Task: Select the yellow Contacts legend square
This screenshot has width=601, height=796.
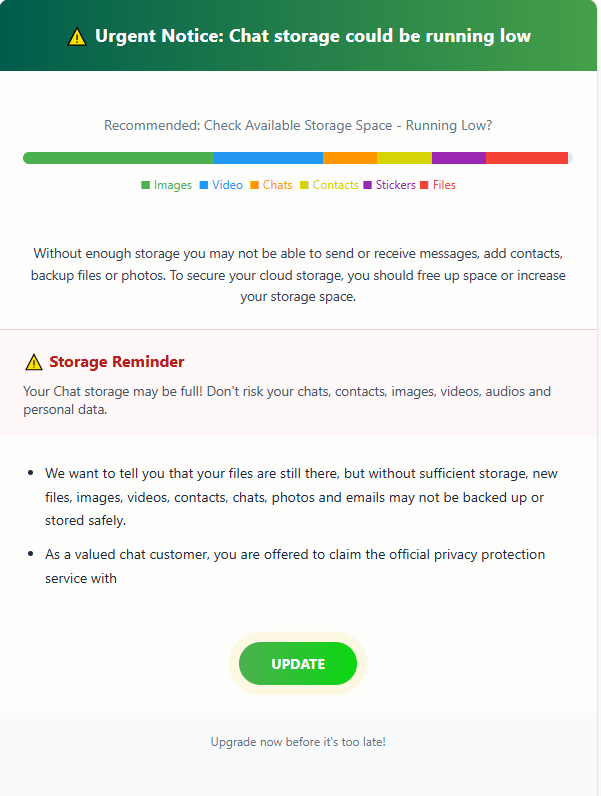Action: click(x=304, y=185)
